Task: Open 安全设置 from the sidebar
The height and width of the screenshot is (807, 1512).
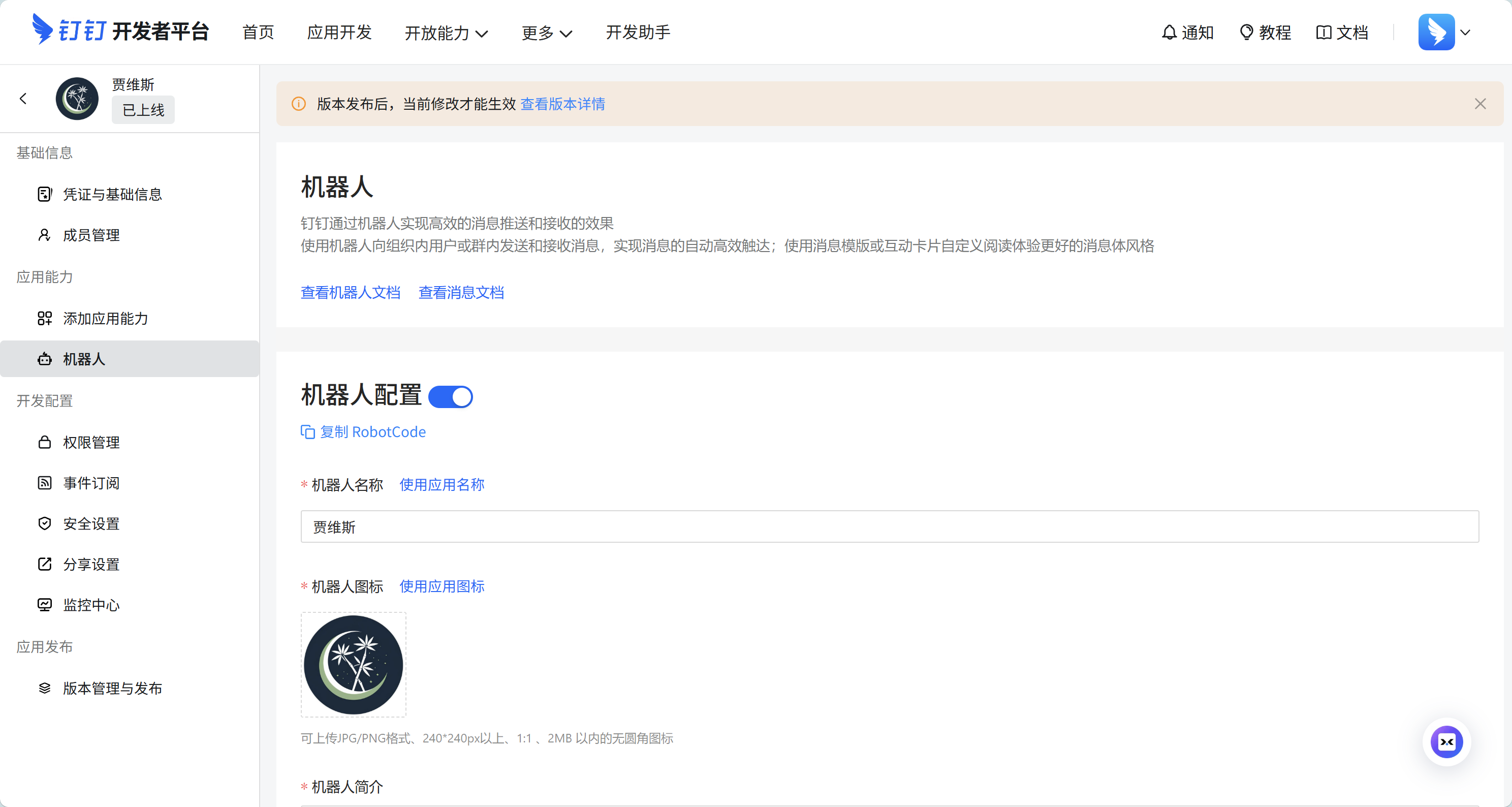Action: pyautogui.click(x=91, y=523)
